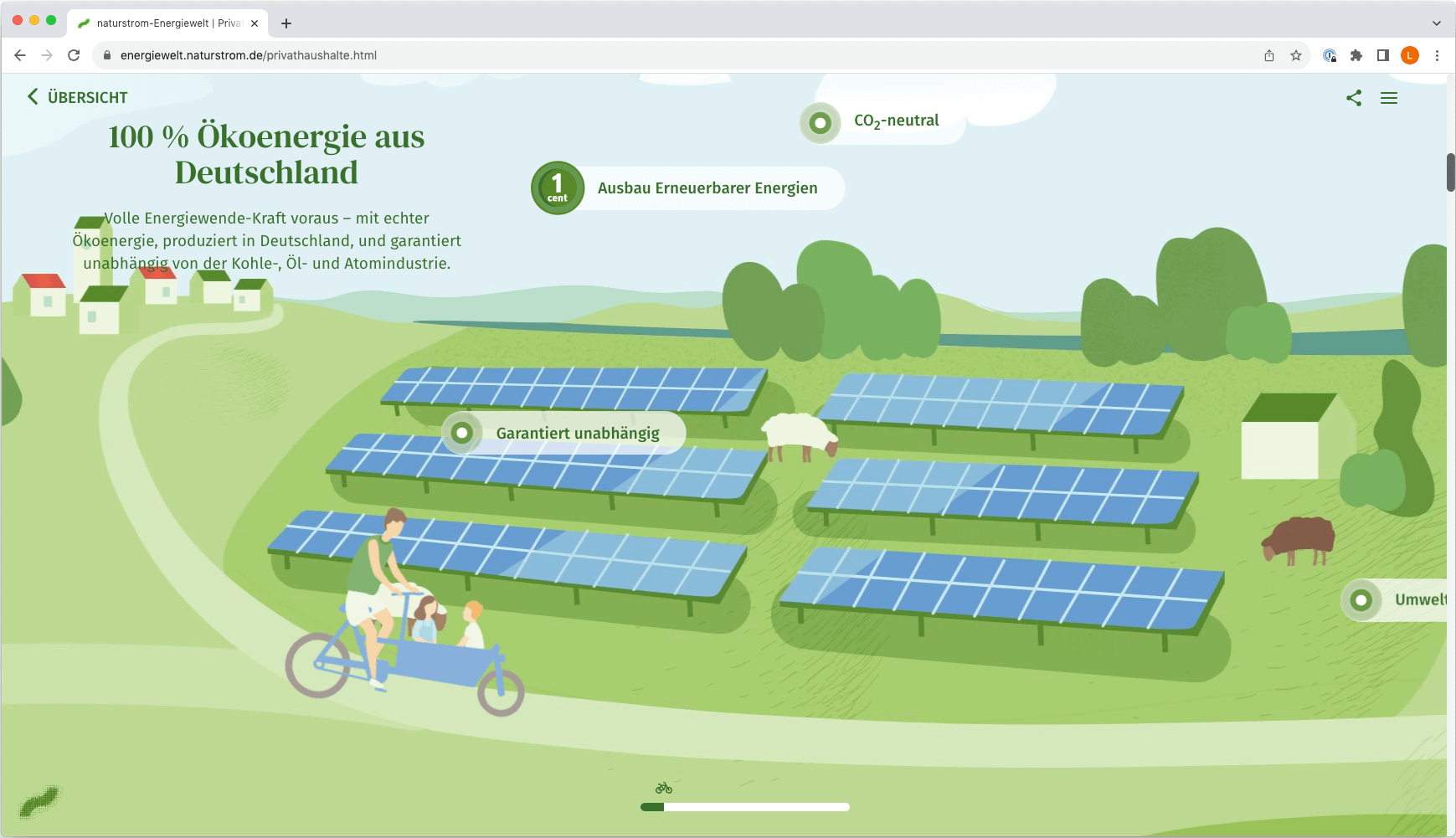Click the share icon on the page

point(1353,98)
